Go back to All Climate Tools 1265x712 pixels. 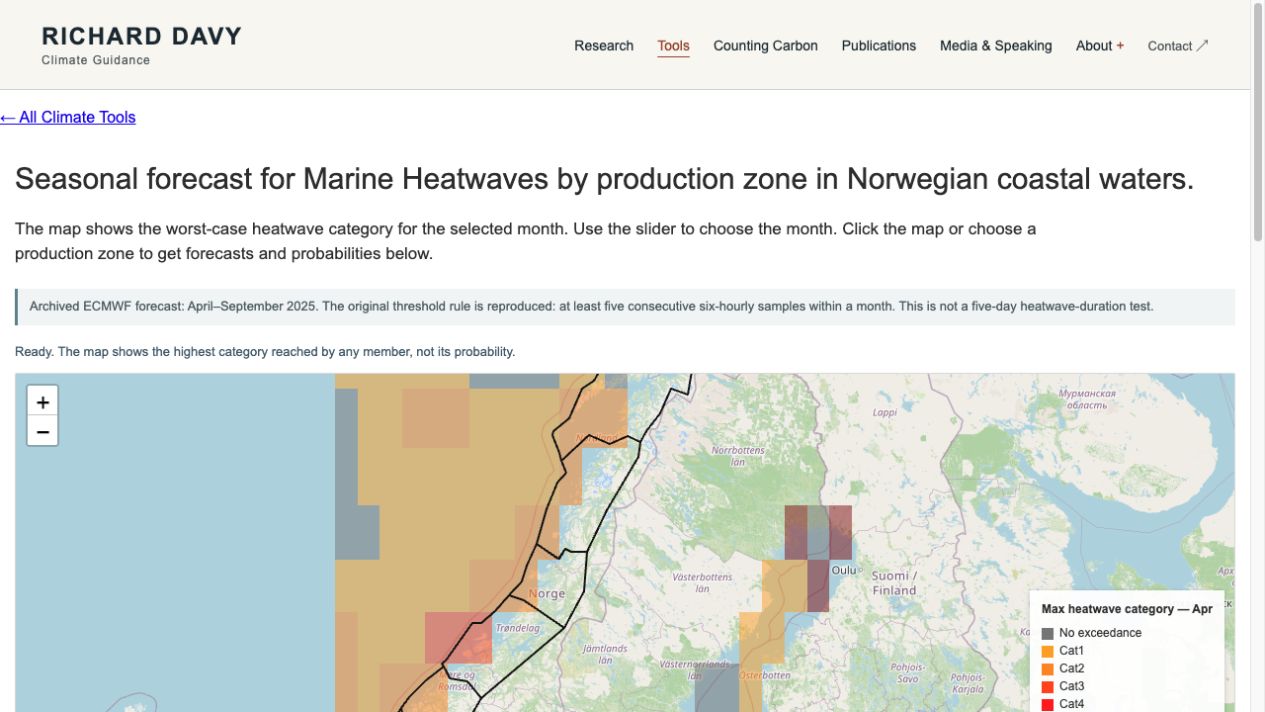click(68, 117)
